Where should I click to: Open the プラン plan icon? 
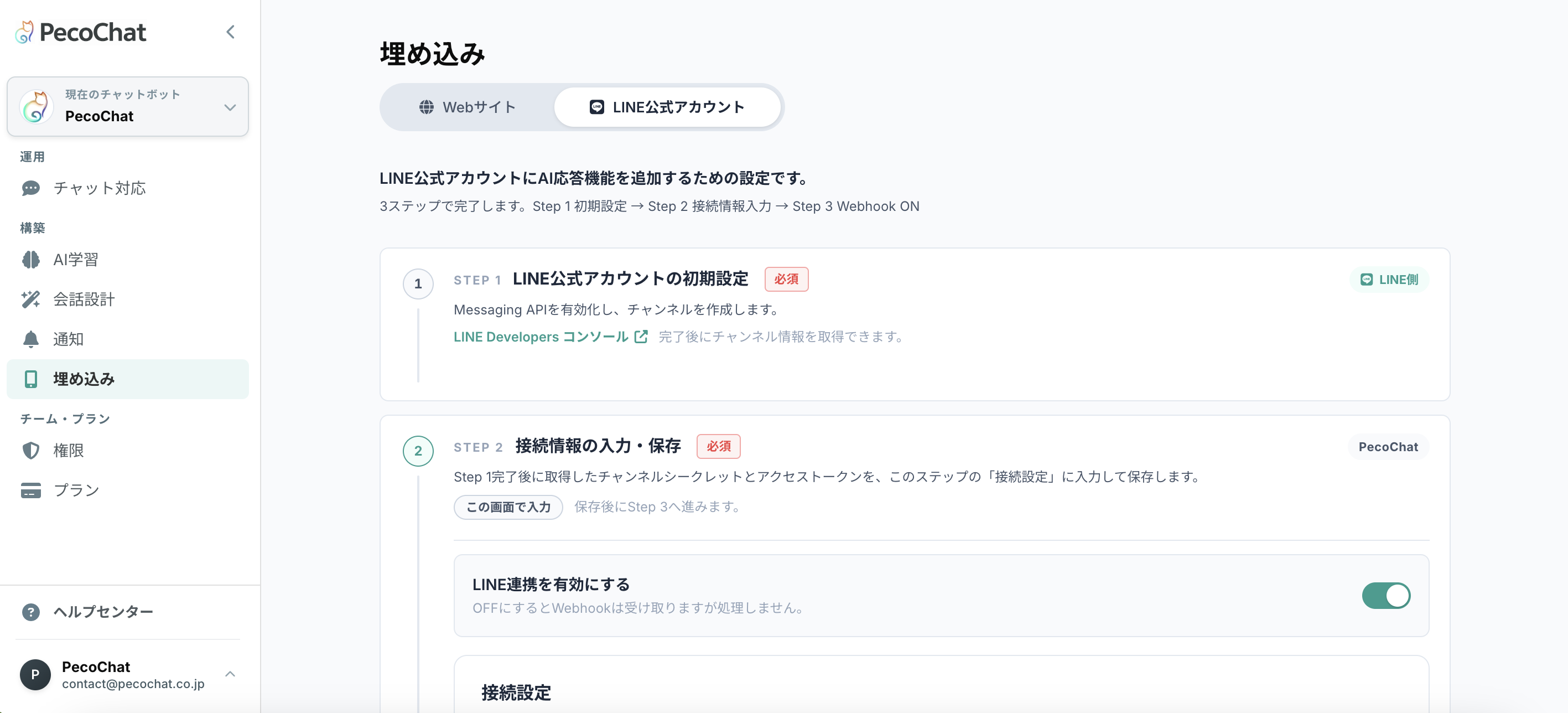31,489
